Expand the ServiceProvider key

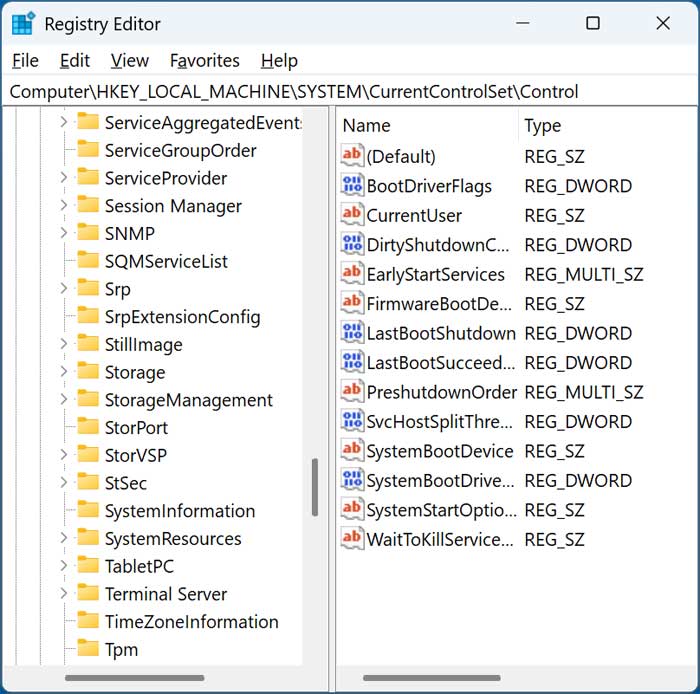point(64,178)
